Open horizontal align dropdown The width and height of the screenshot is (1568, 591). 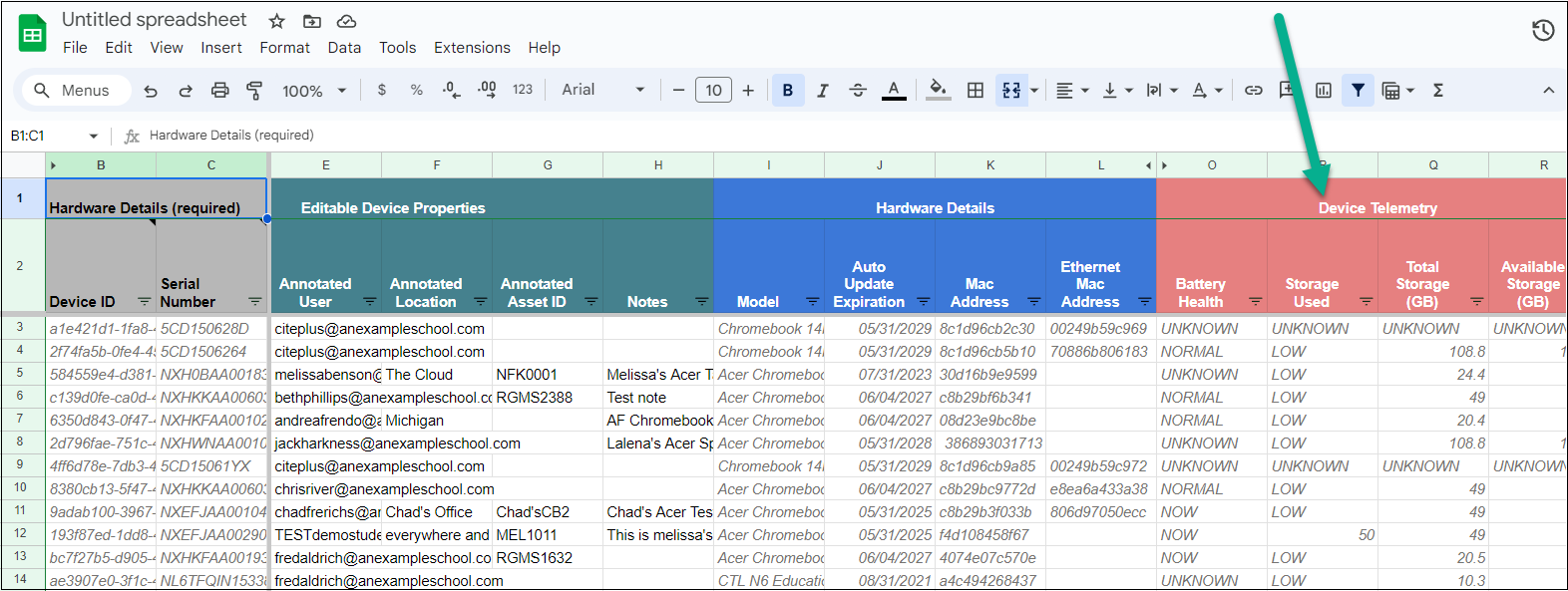1072,90
